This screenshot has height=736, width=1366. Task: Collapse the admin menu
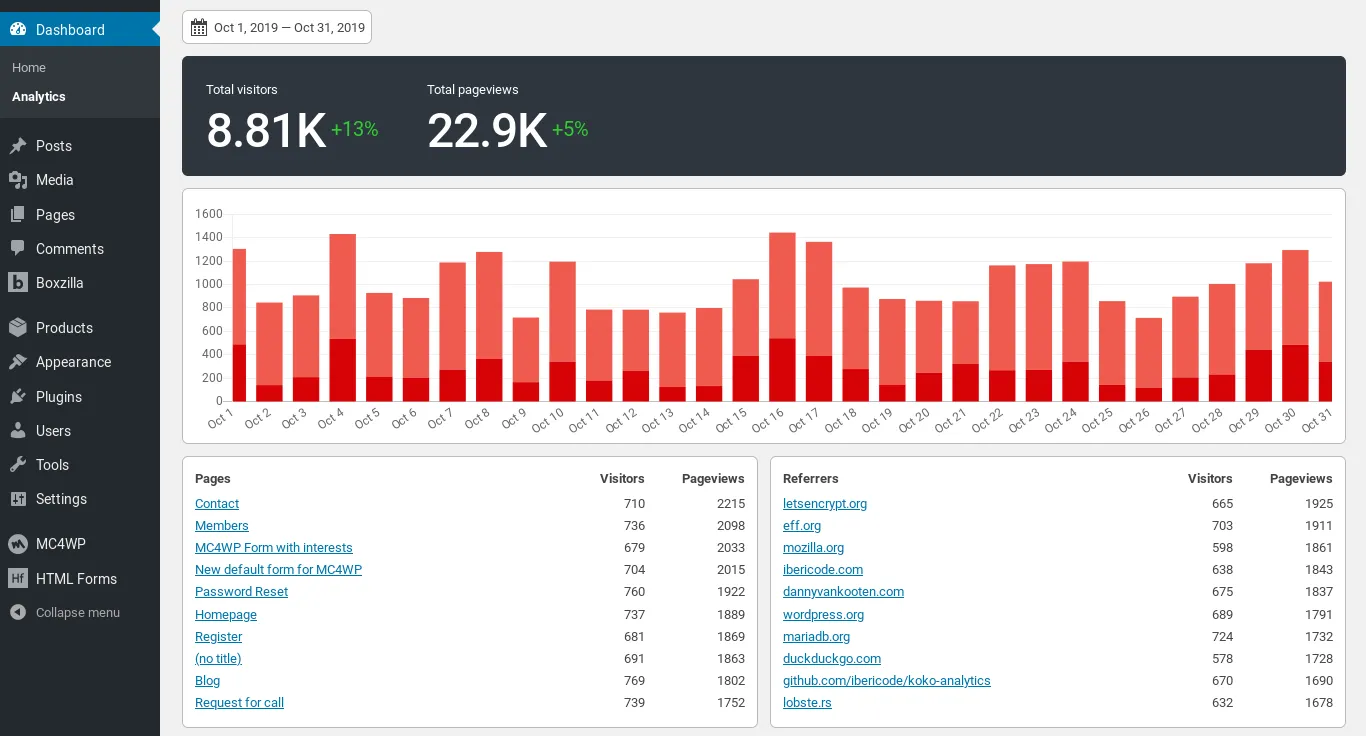pyautogui.click(x=80, y=612)
